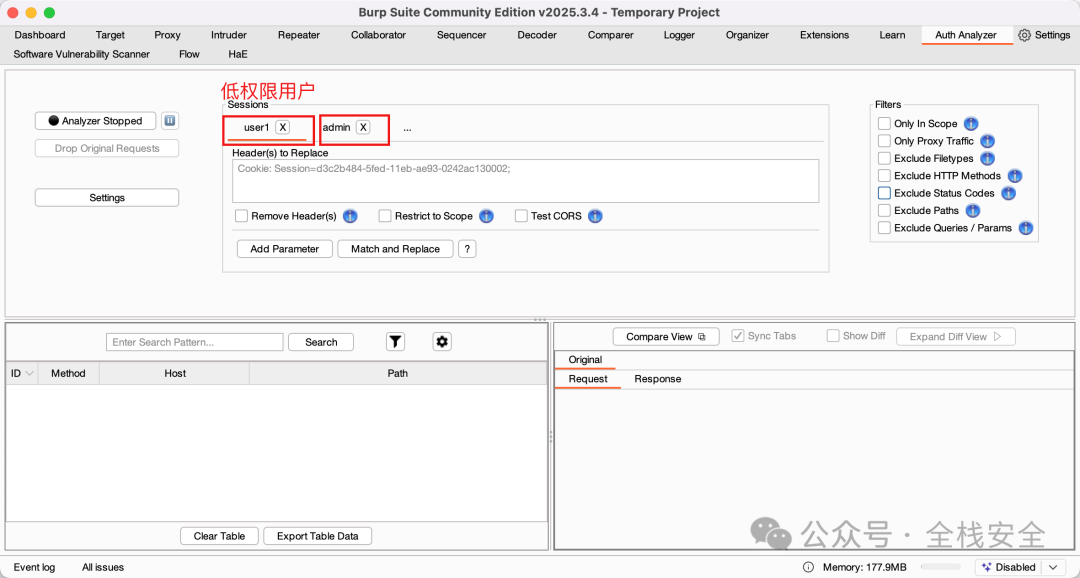
Task: Open info icon next to Restrict to Scope
Action: (486, 216)
